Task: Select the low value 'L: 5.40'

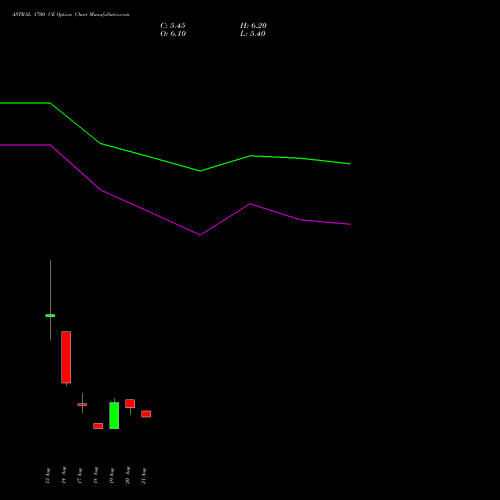Action: [253, 34]
